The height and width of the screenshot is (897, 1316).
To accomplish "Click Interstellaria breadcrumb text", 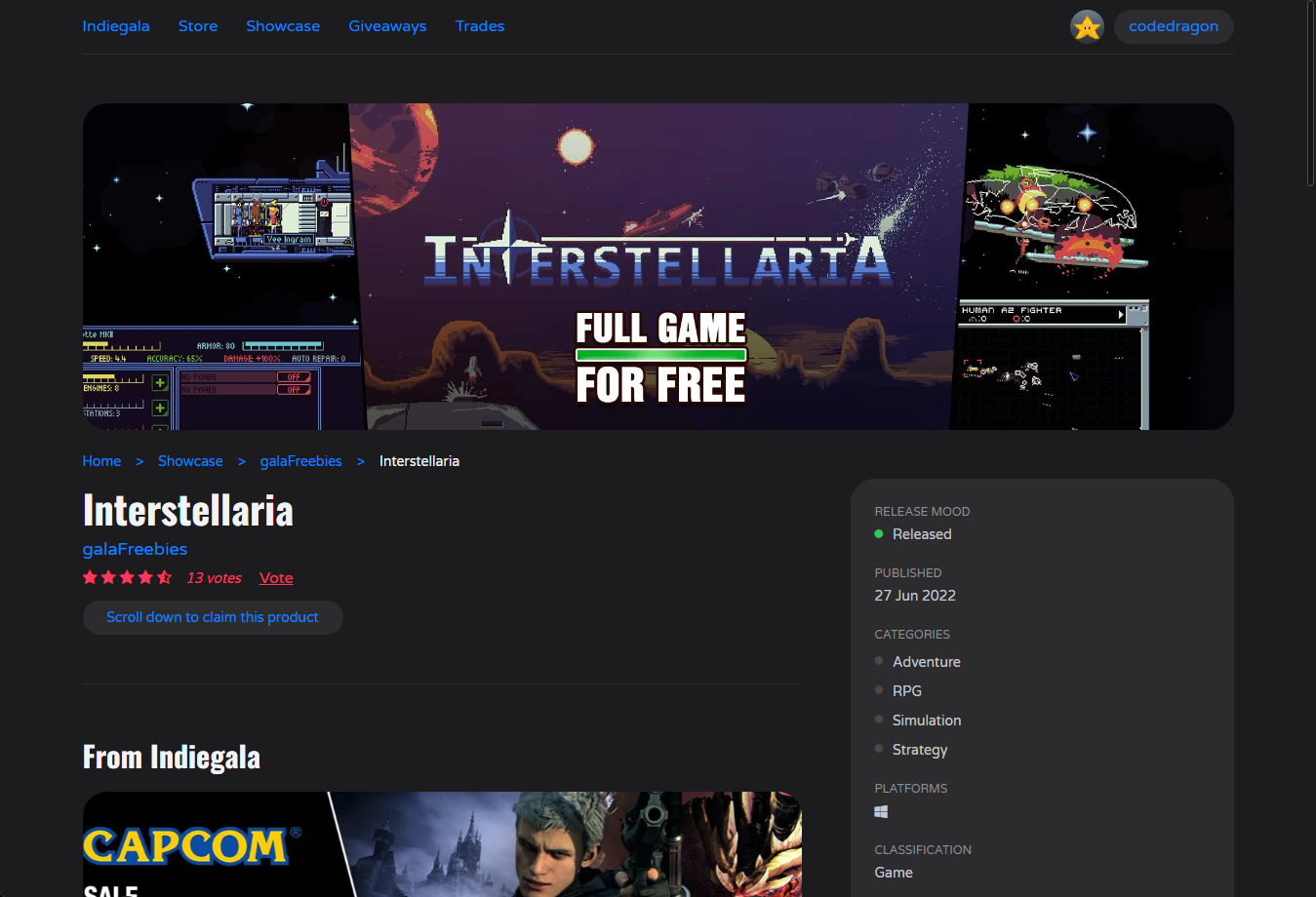I will (x=419, y=461).
